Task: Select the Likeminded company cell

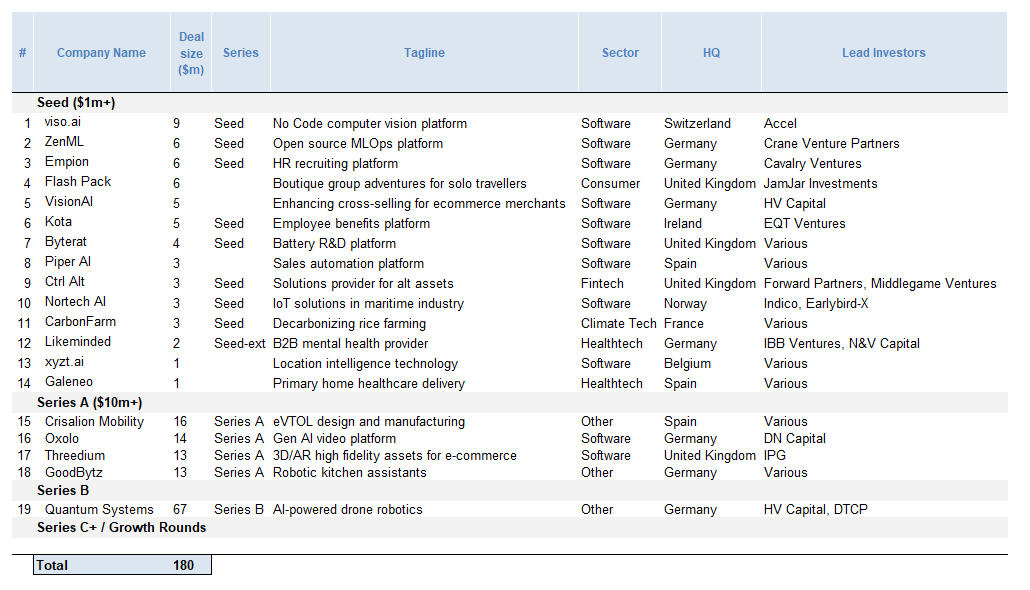Action: coord(78,342)
